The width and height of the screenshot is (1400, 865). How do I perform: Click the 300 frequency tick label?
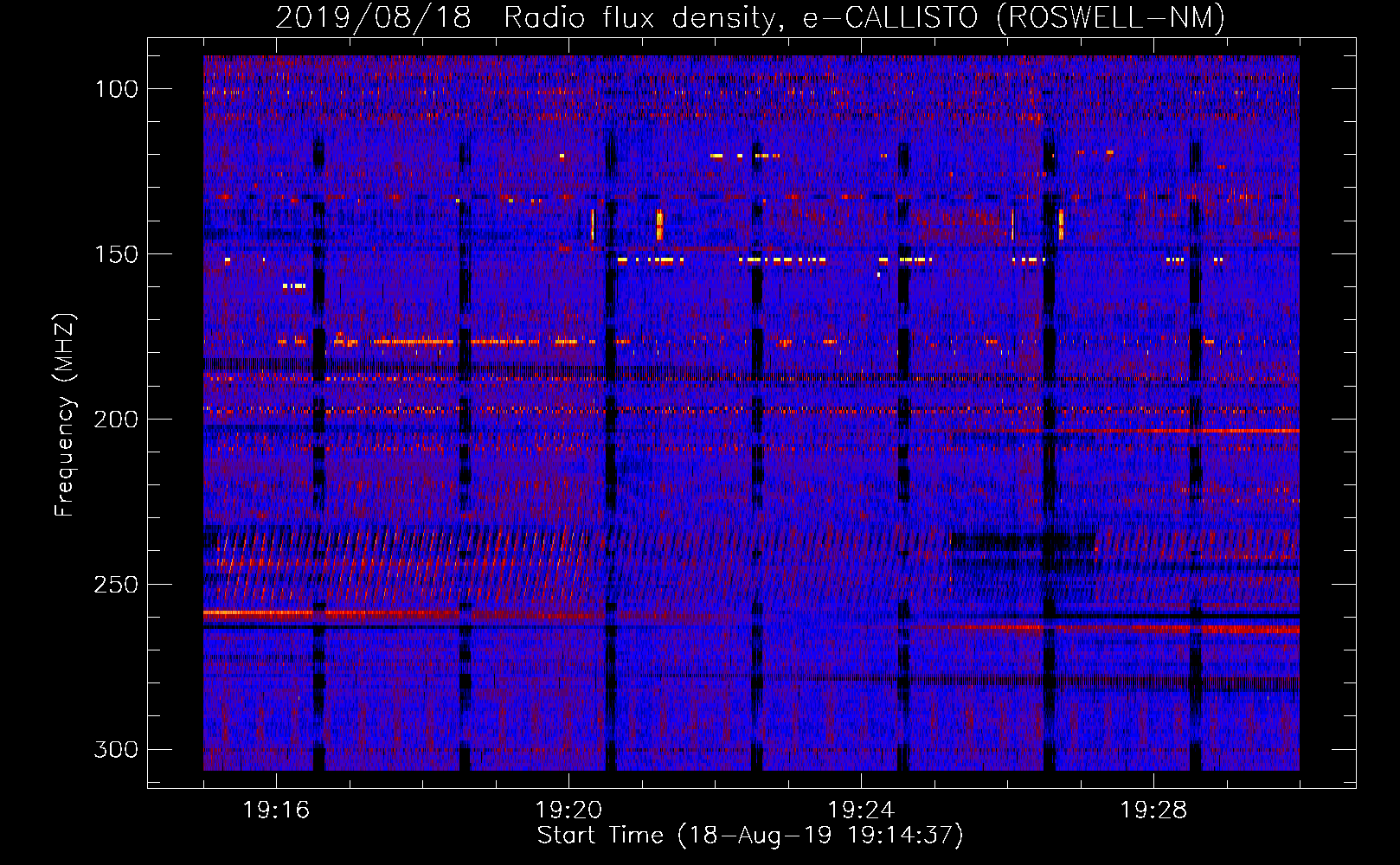point(116,749)
